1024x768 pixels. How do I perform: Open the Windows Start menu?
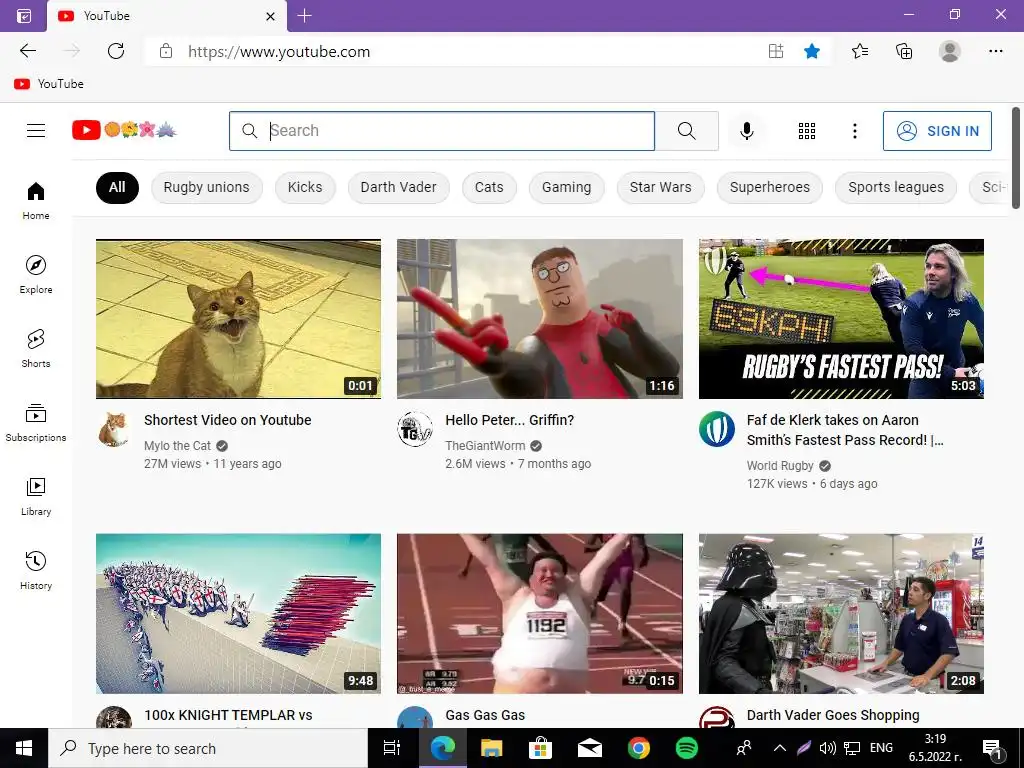[24, 748]
